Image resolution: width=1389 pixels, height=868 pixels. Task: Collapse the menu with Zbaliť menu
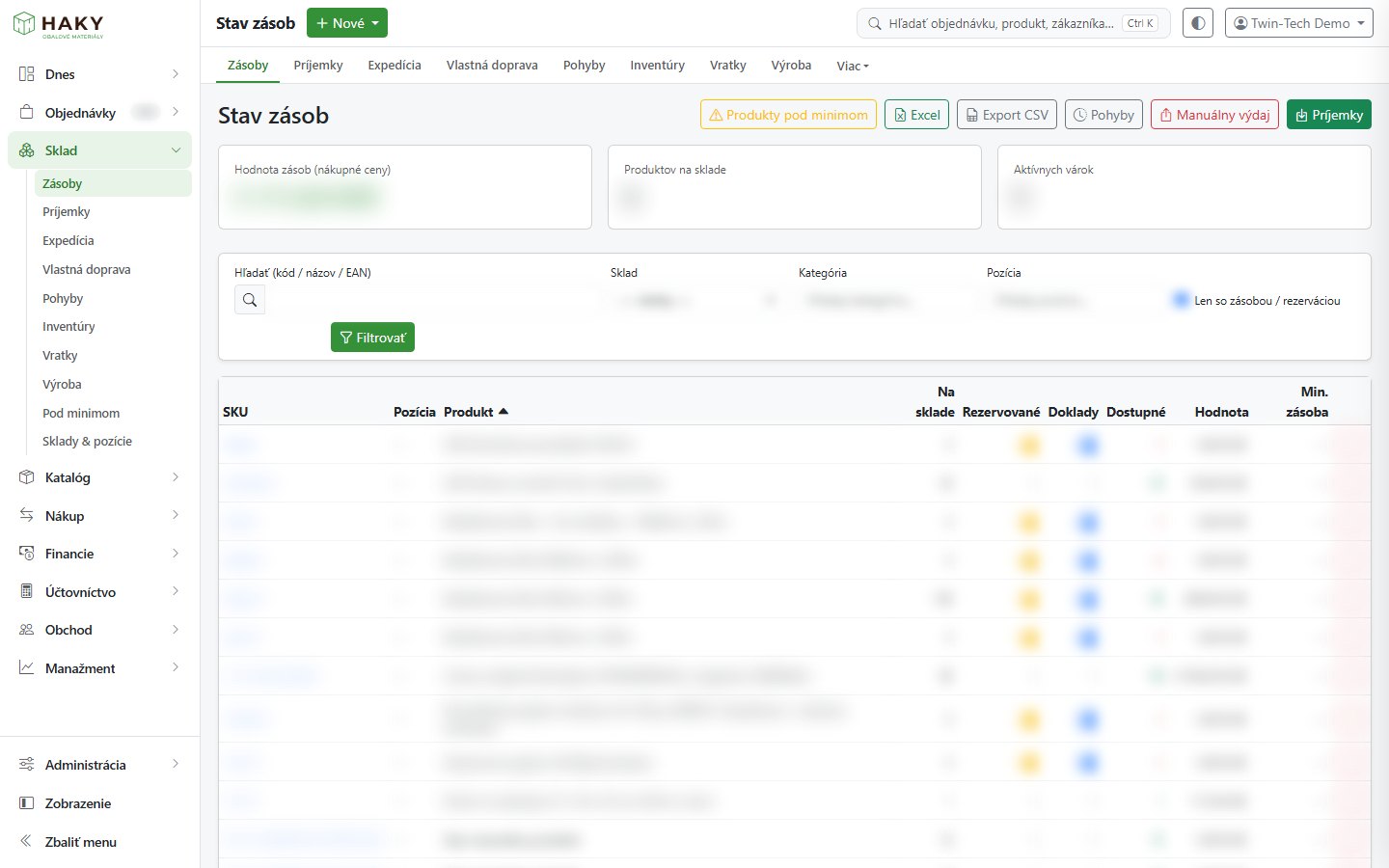[99, 842]
